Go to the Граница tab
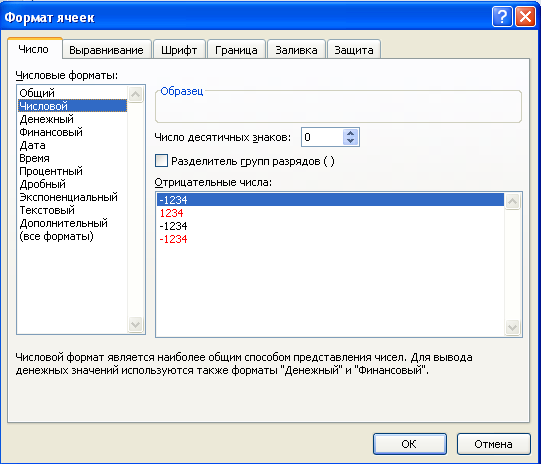Screen dimensions: 541x464 (236, 50)
